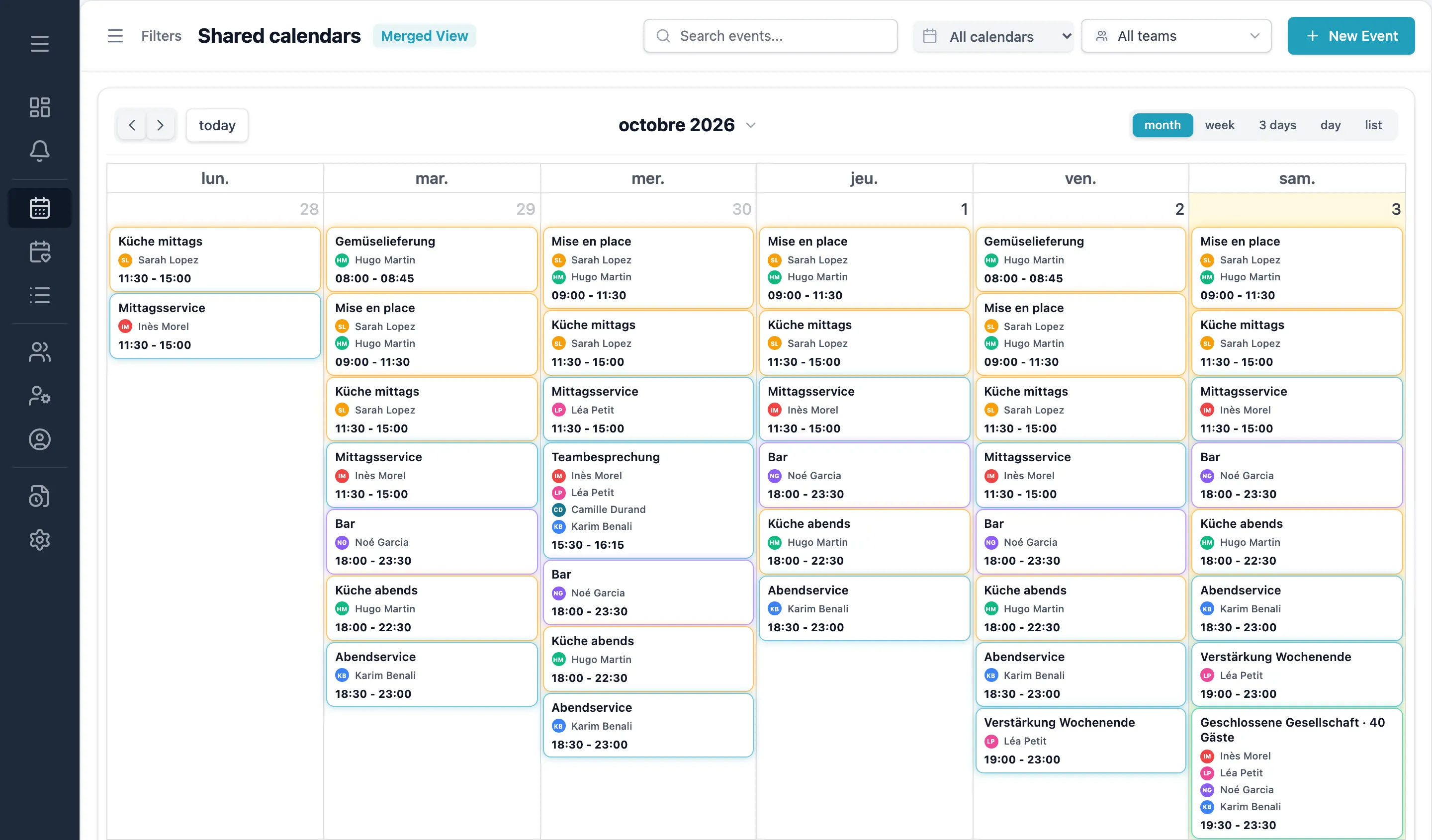Switch to month view
The height and width of the screenshot is (840, 1432).
pos(1162,125)
